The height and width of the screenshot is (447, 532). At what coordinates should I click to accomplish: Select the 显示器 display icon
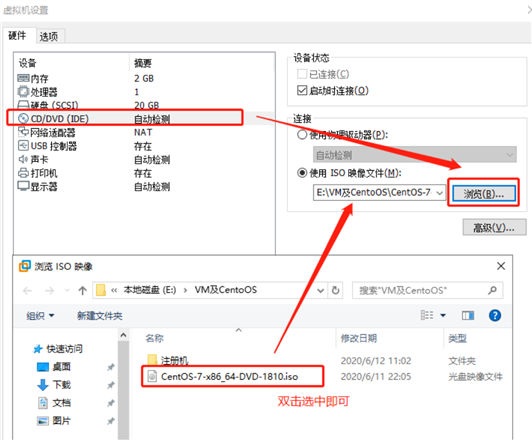pos(23,186)
